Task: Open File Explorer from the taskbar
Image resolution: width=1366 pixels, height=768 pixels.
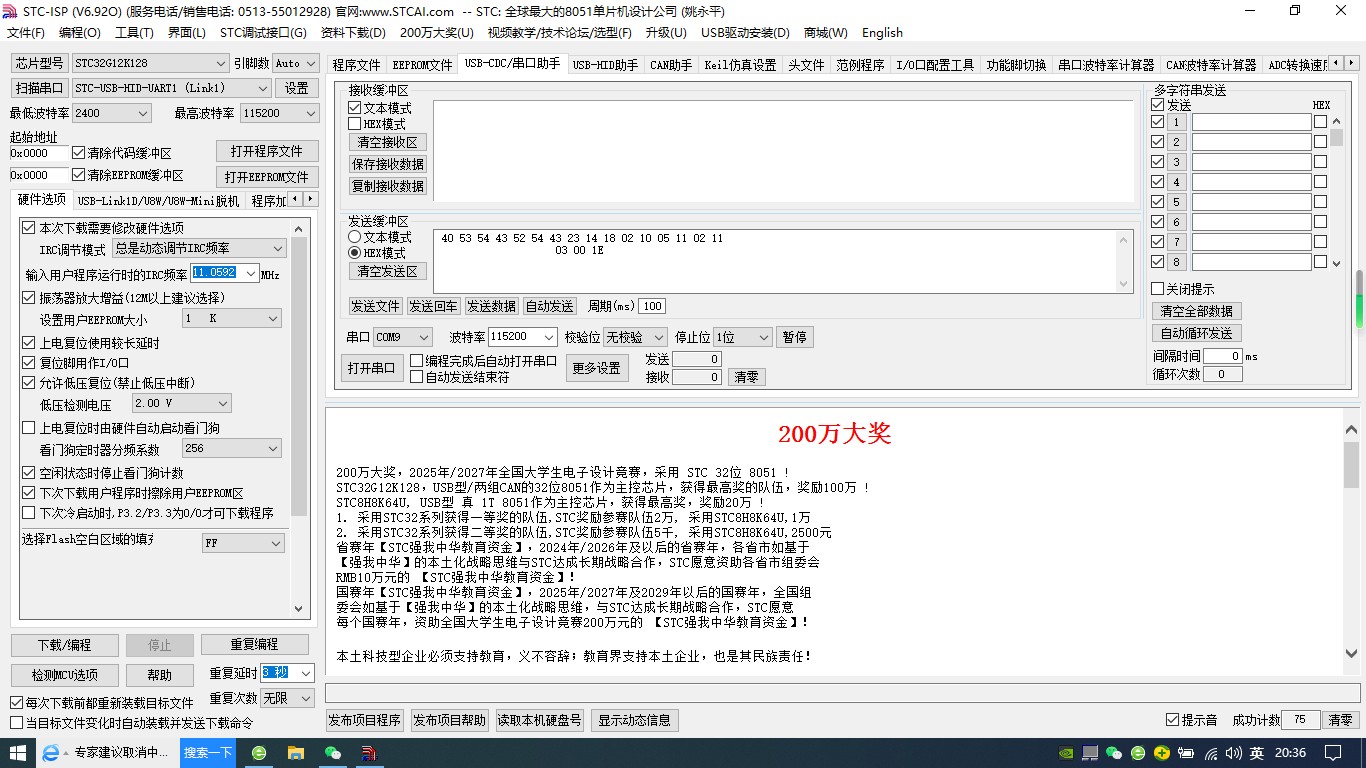Action: click(x=296, y=753)
